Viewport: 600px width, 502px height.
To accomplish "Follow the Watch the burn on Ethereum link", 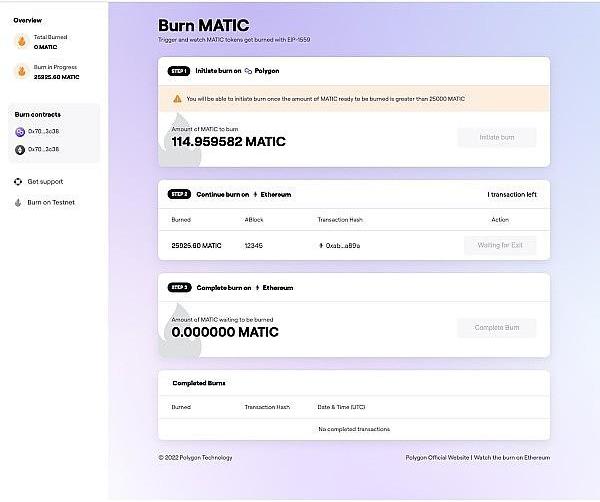I will click(x=513, y=457).
